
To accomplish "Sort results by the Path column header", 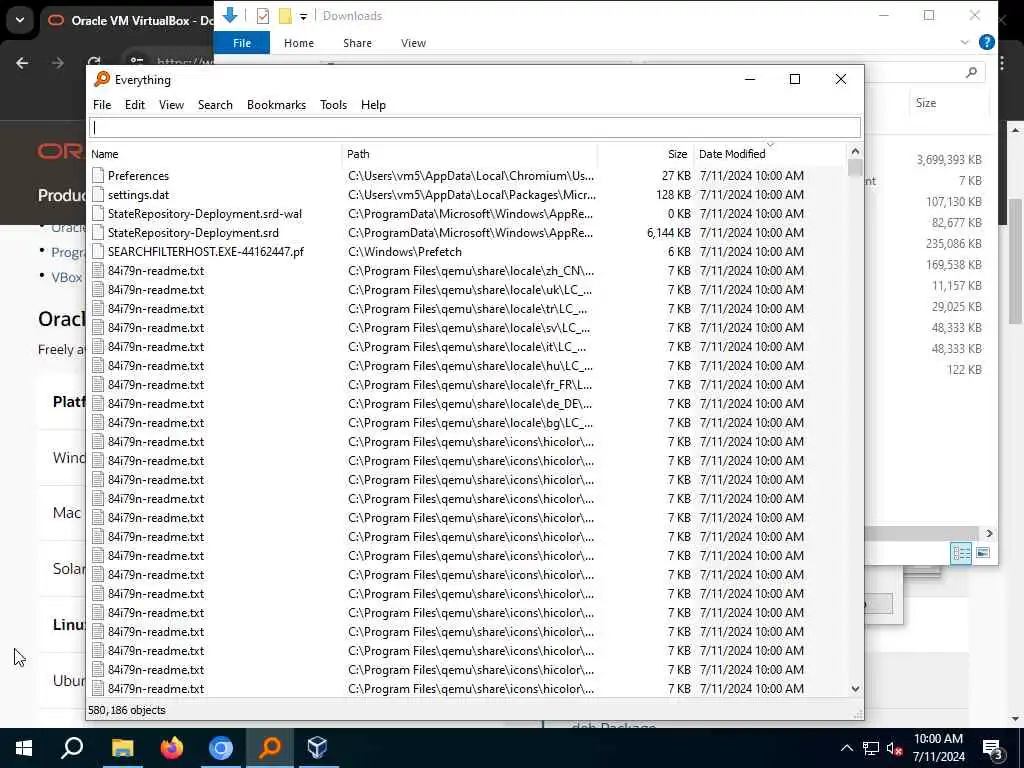I will [470, 154].
